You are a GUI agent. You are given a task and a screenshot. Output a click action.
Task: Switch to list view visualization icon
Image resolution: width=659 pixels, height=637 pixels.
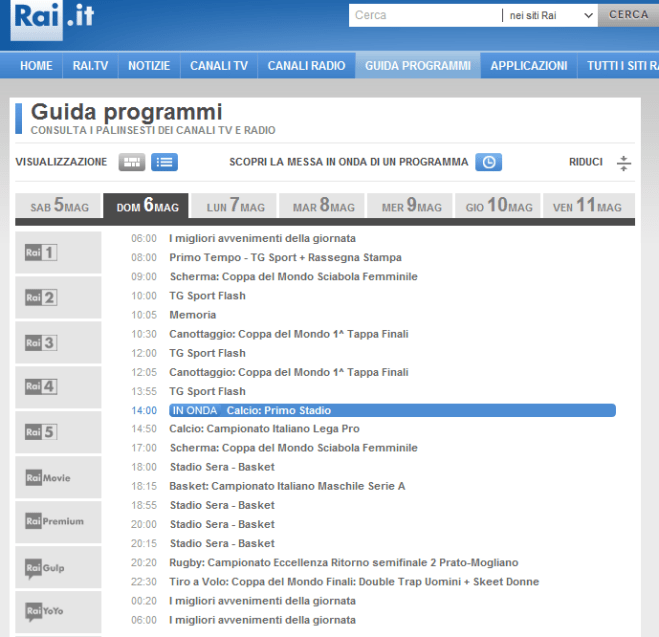tap(164, 162)
